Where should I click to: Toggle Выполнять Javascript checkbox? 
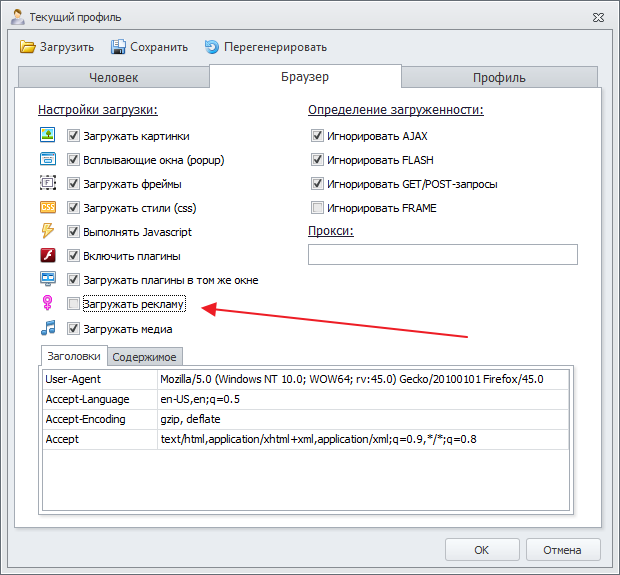(x=73, y=232)
